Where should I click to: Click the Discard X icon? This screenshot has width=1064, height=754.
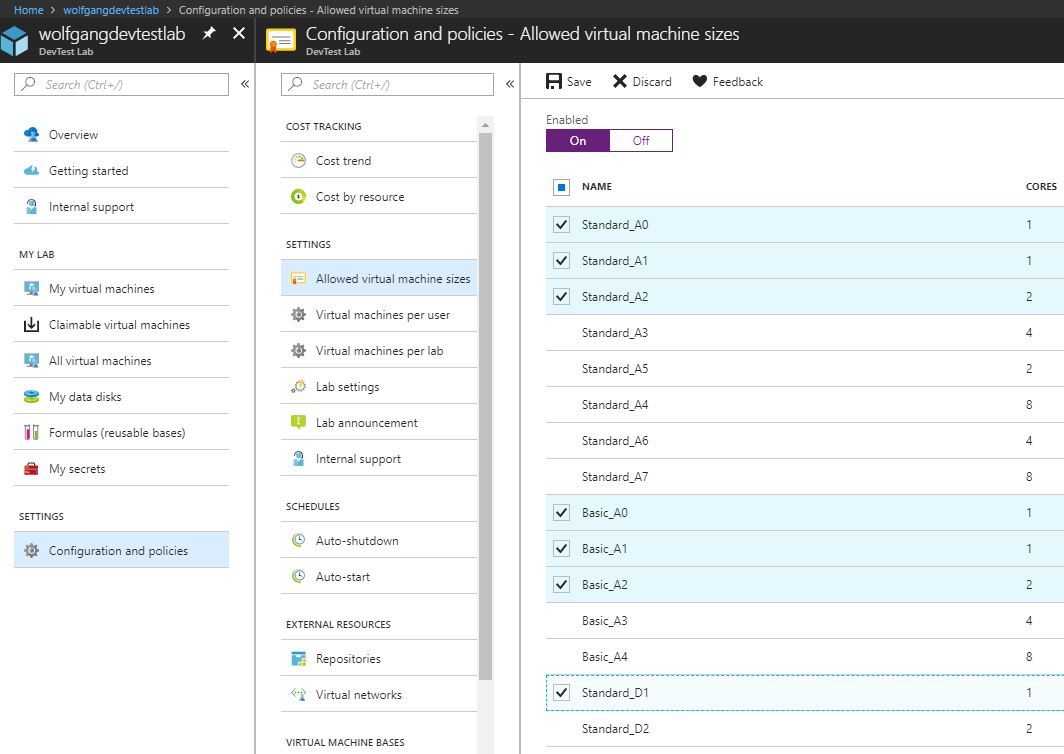tap(620, 81)
